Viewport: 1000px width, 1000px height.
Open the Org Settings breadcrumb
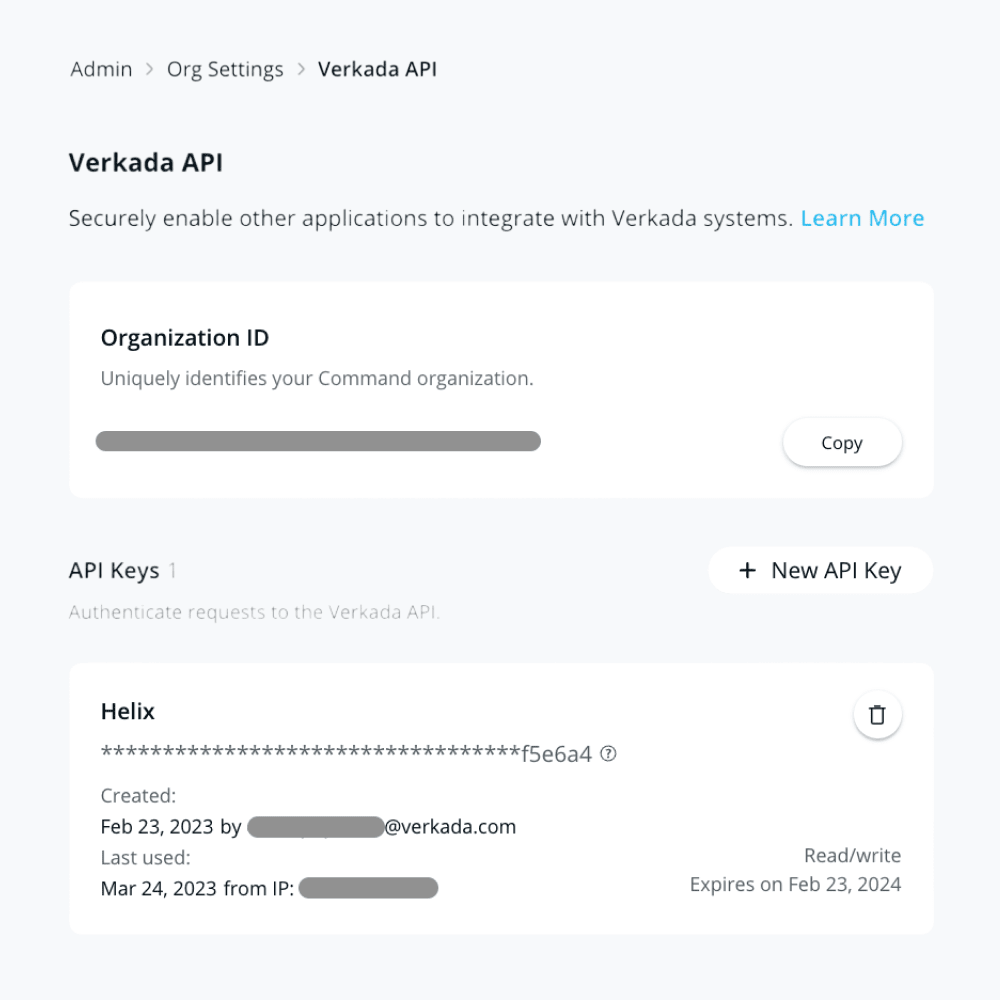226,70
